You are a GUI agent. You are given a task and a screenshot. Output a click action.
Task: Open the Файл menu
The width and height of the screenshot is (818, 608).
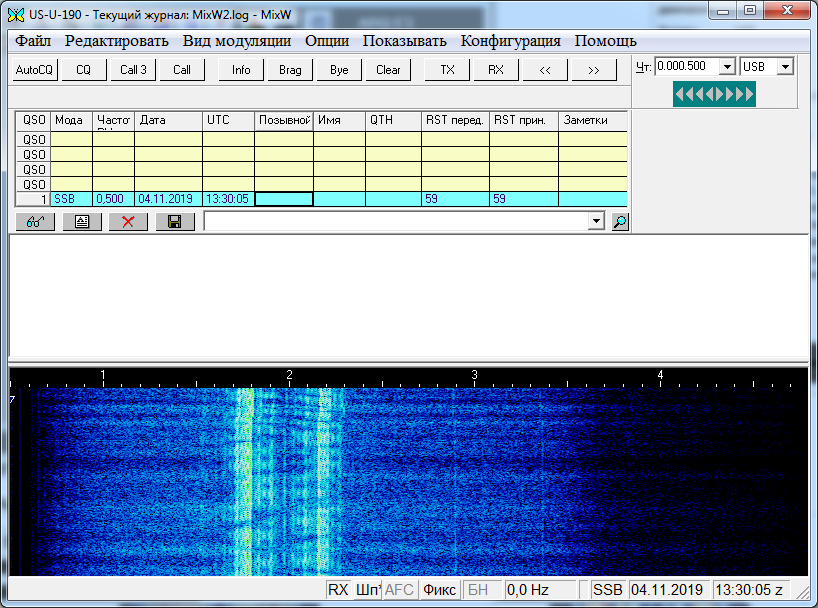point(33,41)
